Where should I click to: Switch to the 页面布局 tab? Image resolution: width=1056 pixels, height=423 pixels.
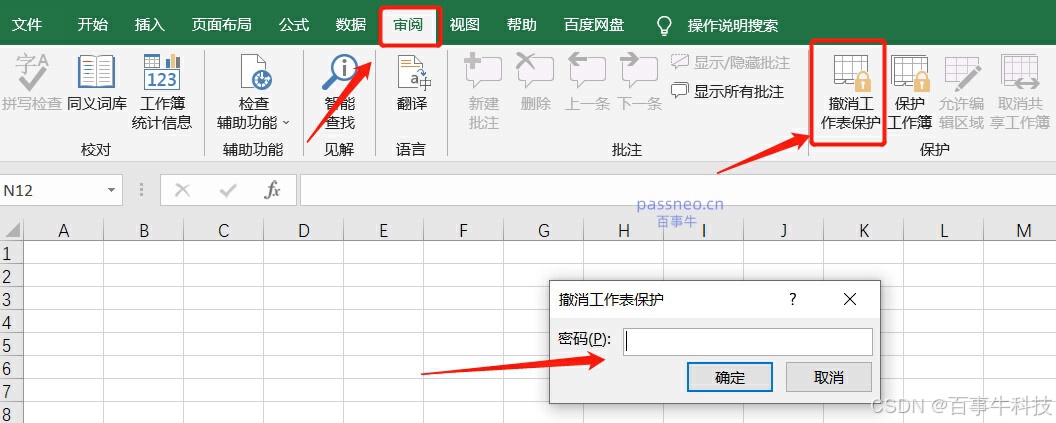222,25
